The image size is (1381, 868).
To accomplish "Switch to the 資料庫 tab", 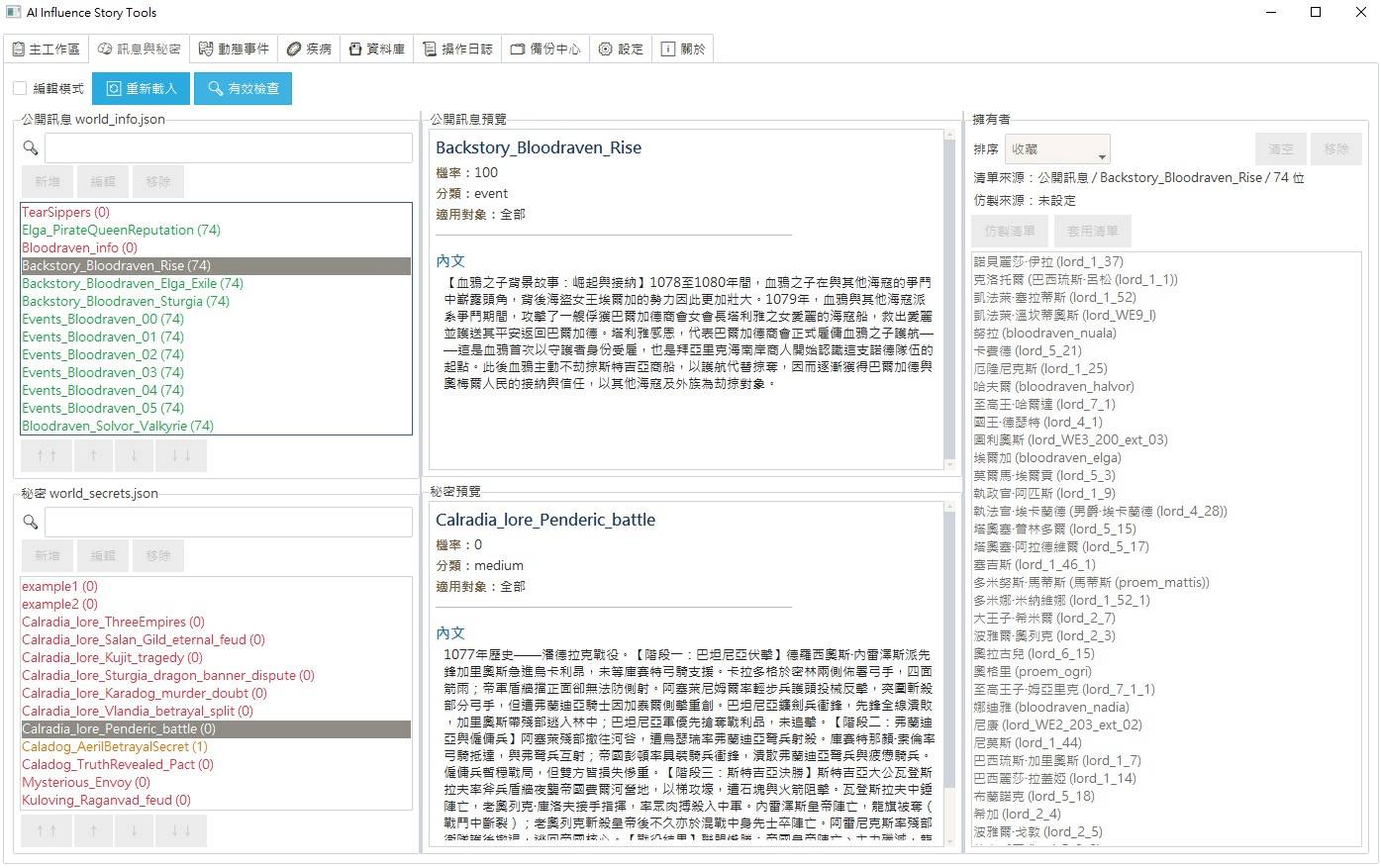I will pyautogui.click(x=376, y=48).
